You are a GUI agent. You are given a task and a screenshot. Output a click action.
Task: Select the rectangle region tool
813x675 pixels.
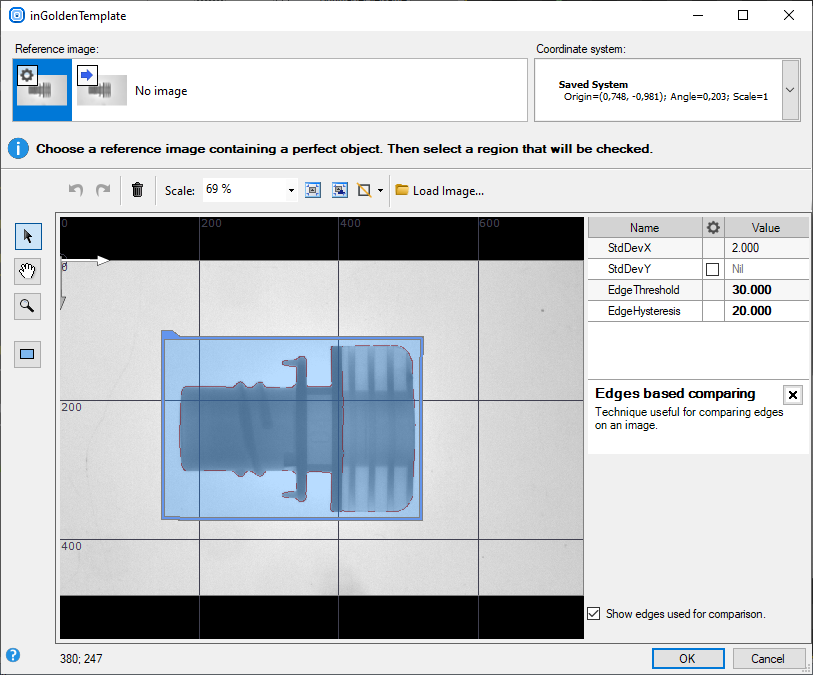pyautogui.click(x=28, y=354)
